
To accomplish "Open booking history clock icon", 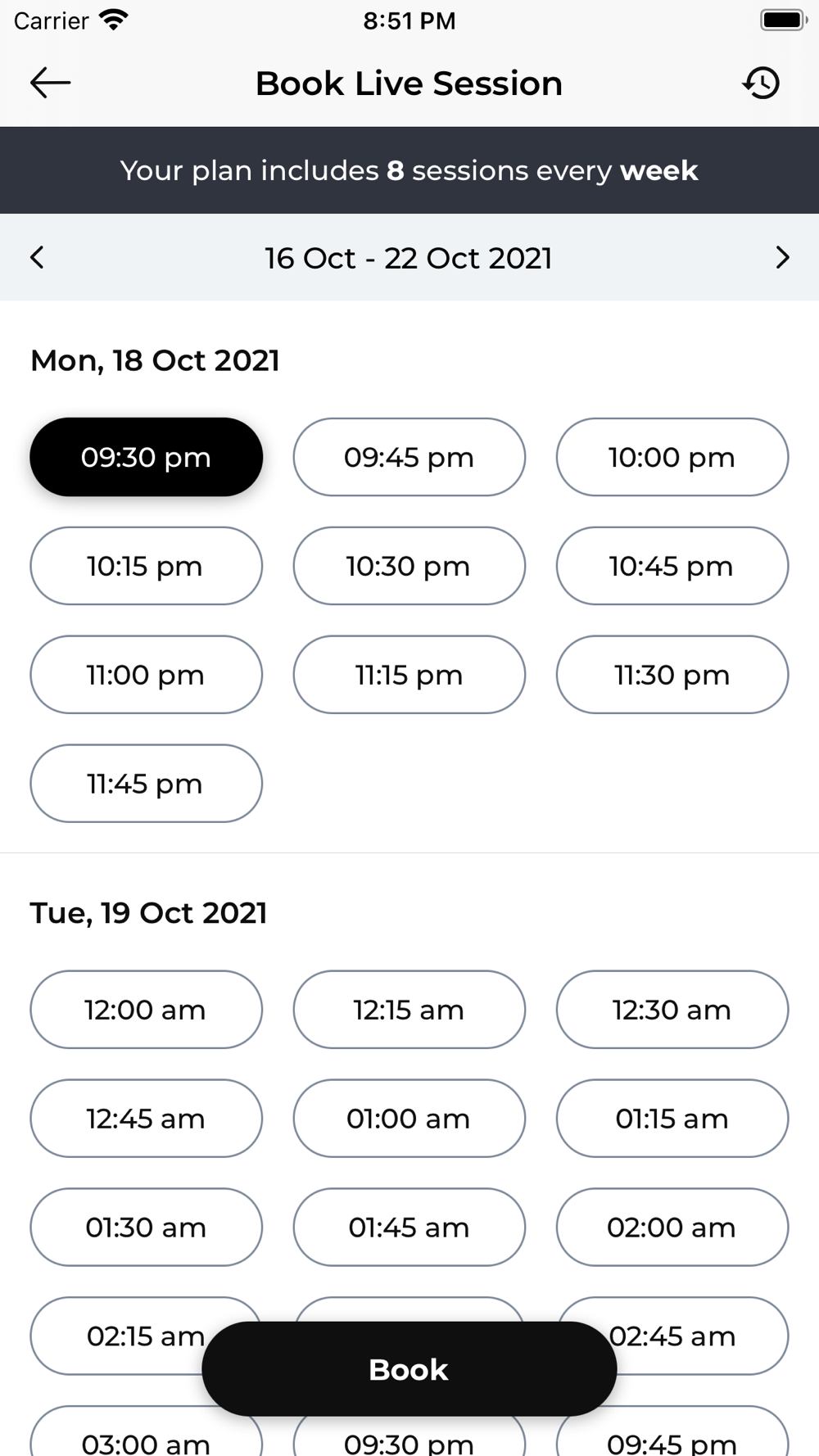I will [762, 83].
